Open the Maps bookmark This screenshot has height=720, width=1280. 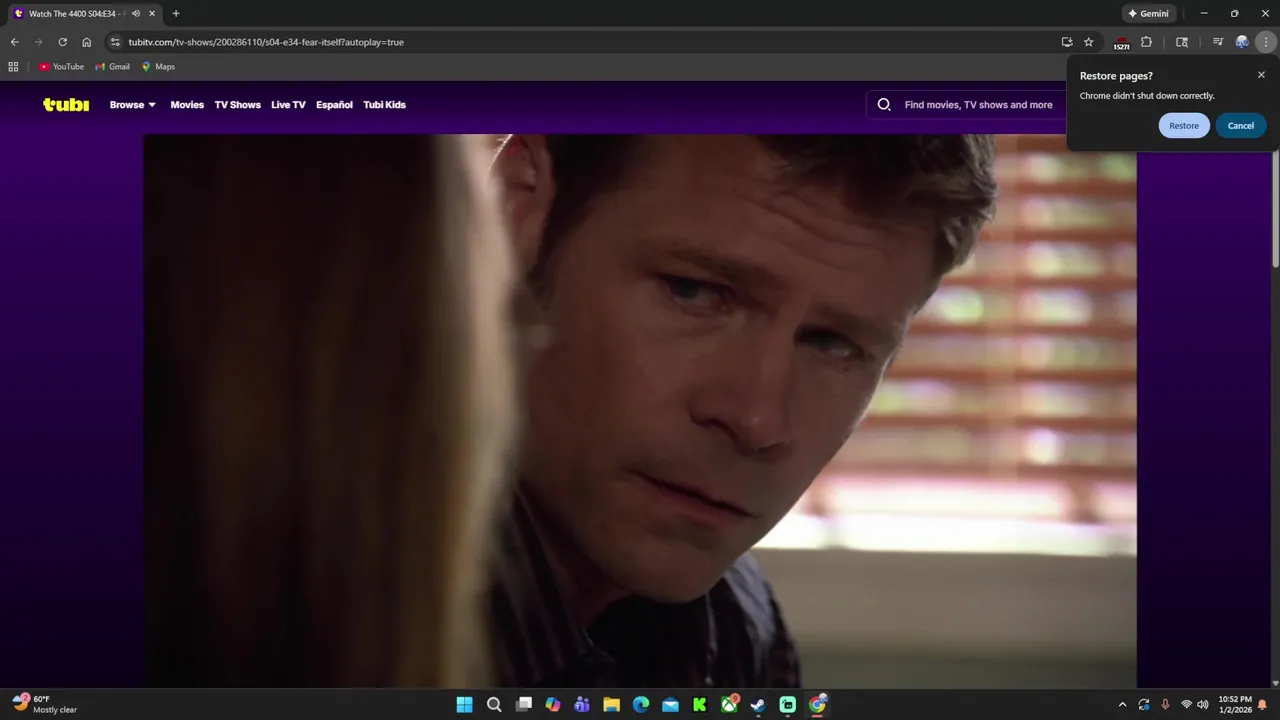[158, 67]
